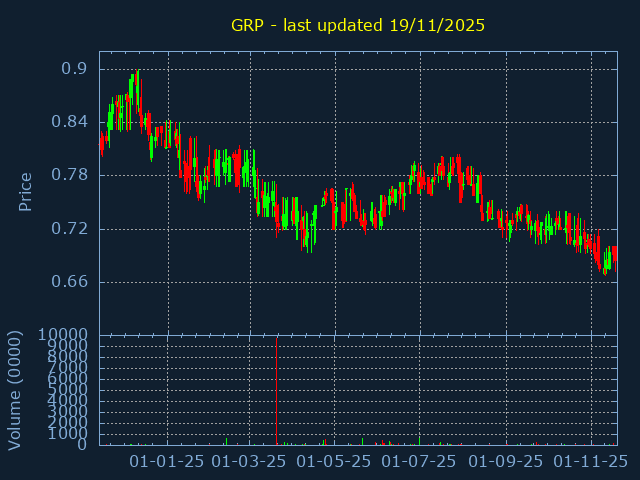
Task: Click the first candlestick at chart's left edge
Action: 101,143
